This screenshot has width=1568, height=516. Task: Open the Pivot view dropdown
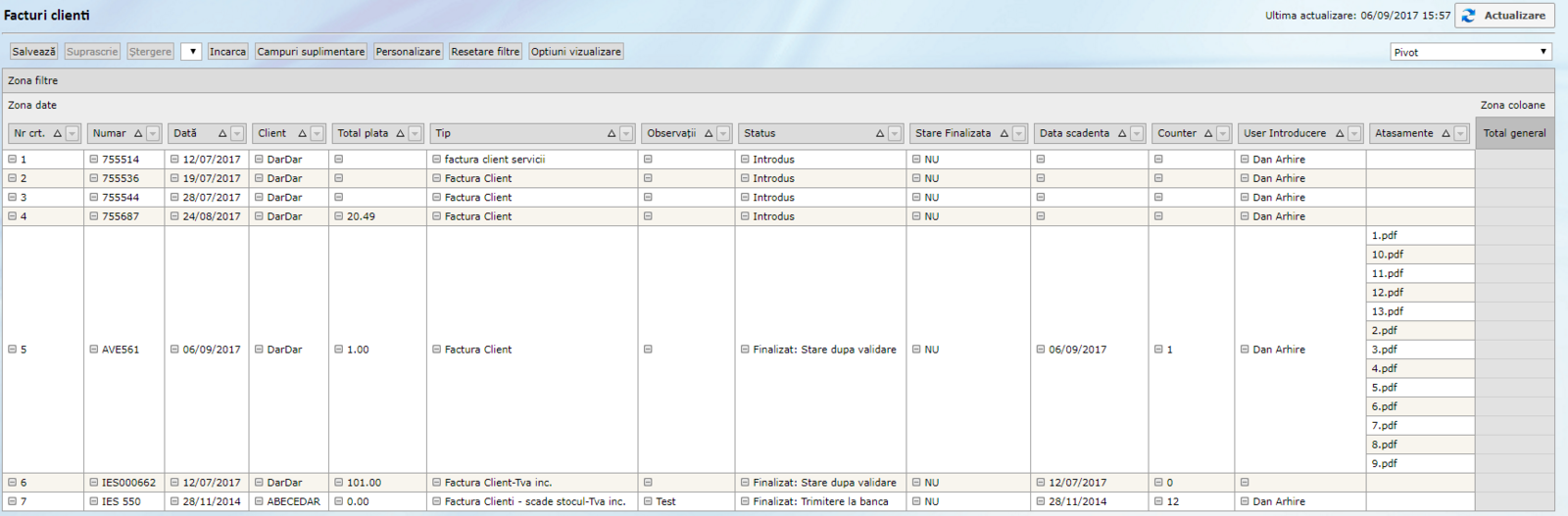(x=1471, y=52)
